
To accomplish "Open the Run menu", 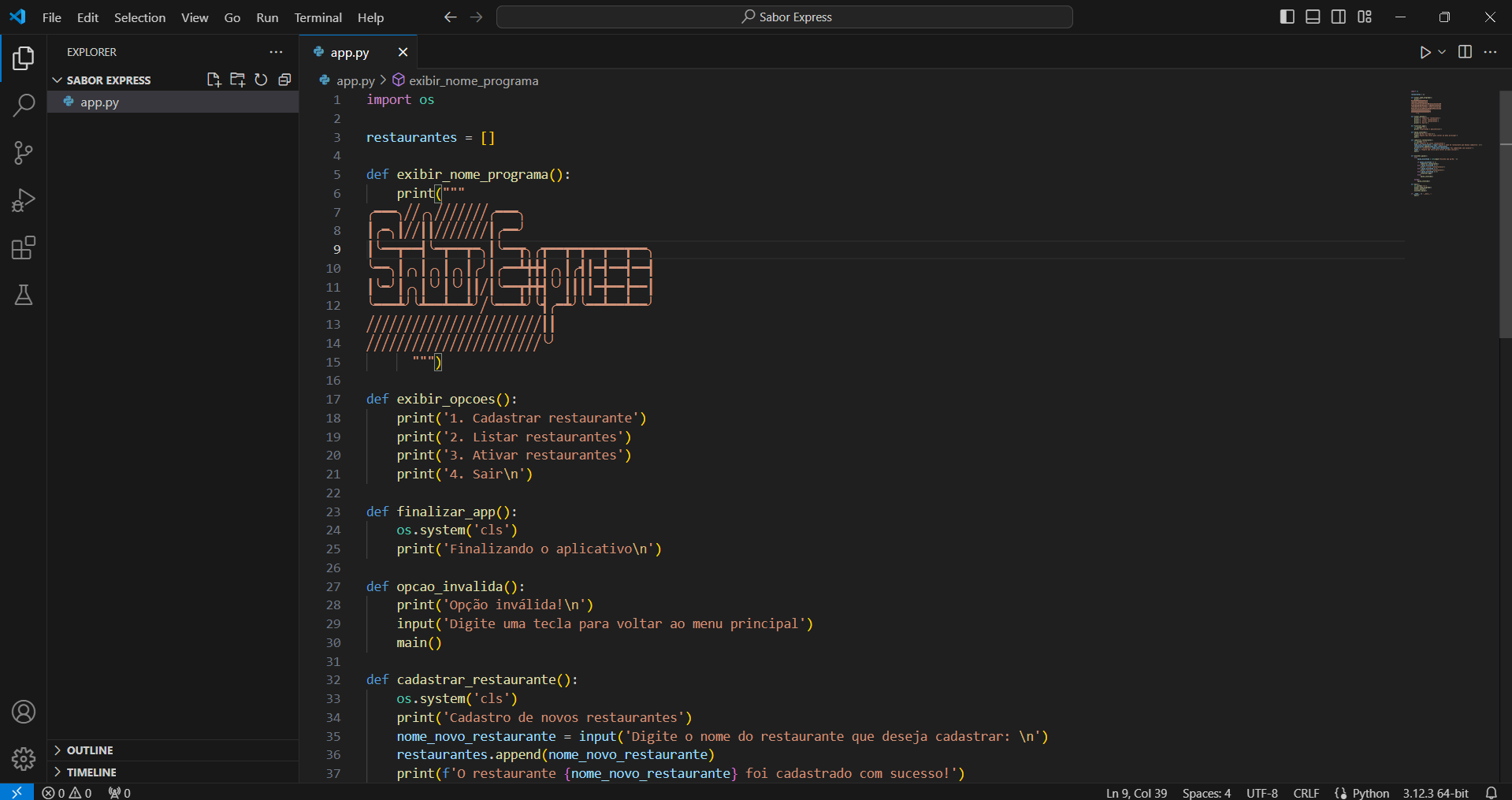I will (x=267, y=17).
